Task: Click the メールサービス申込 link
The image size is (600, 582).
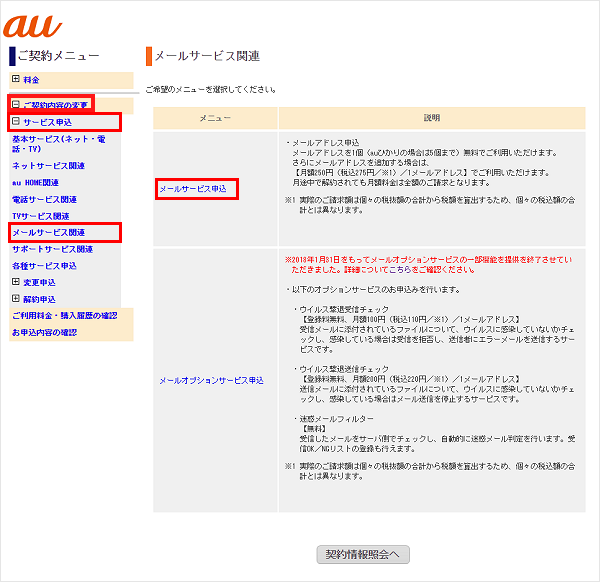Action: pyautogui.click(x=193, y=189)
